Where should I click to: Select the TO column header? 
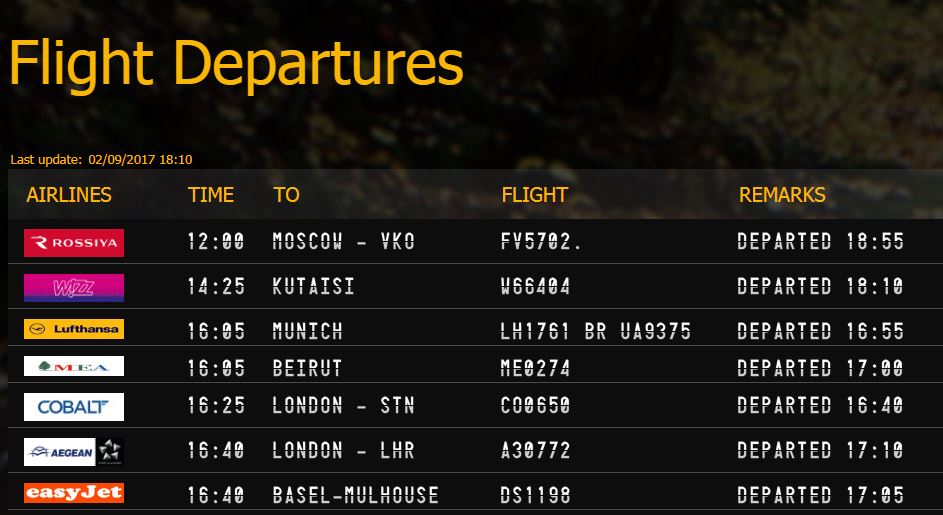click(286, 195)
